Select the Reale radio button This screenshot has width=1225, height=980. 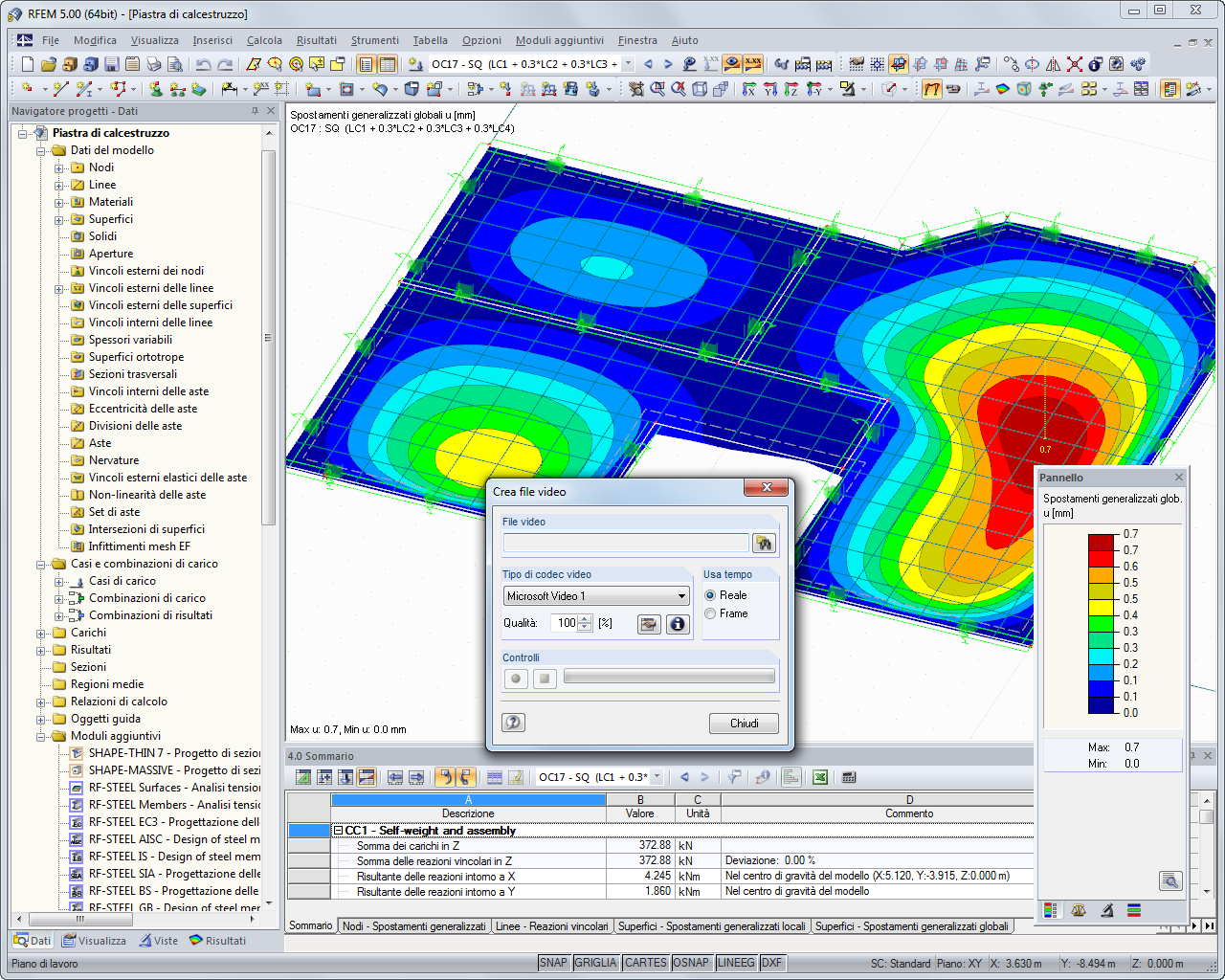710,595
